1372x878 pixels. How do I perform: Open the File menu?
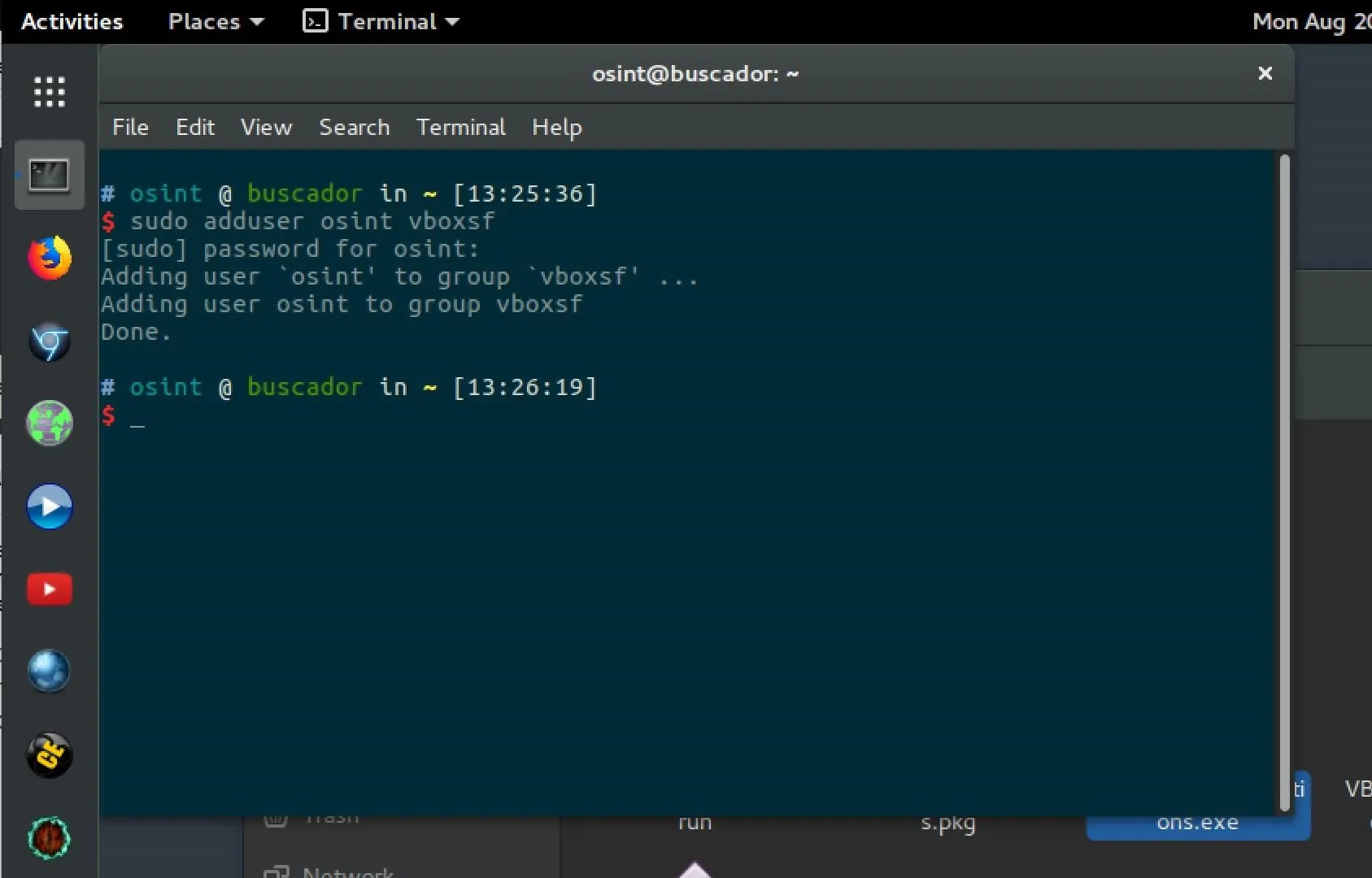(130, 128)
